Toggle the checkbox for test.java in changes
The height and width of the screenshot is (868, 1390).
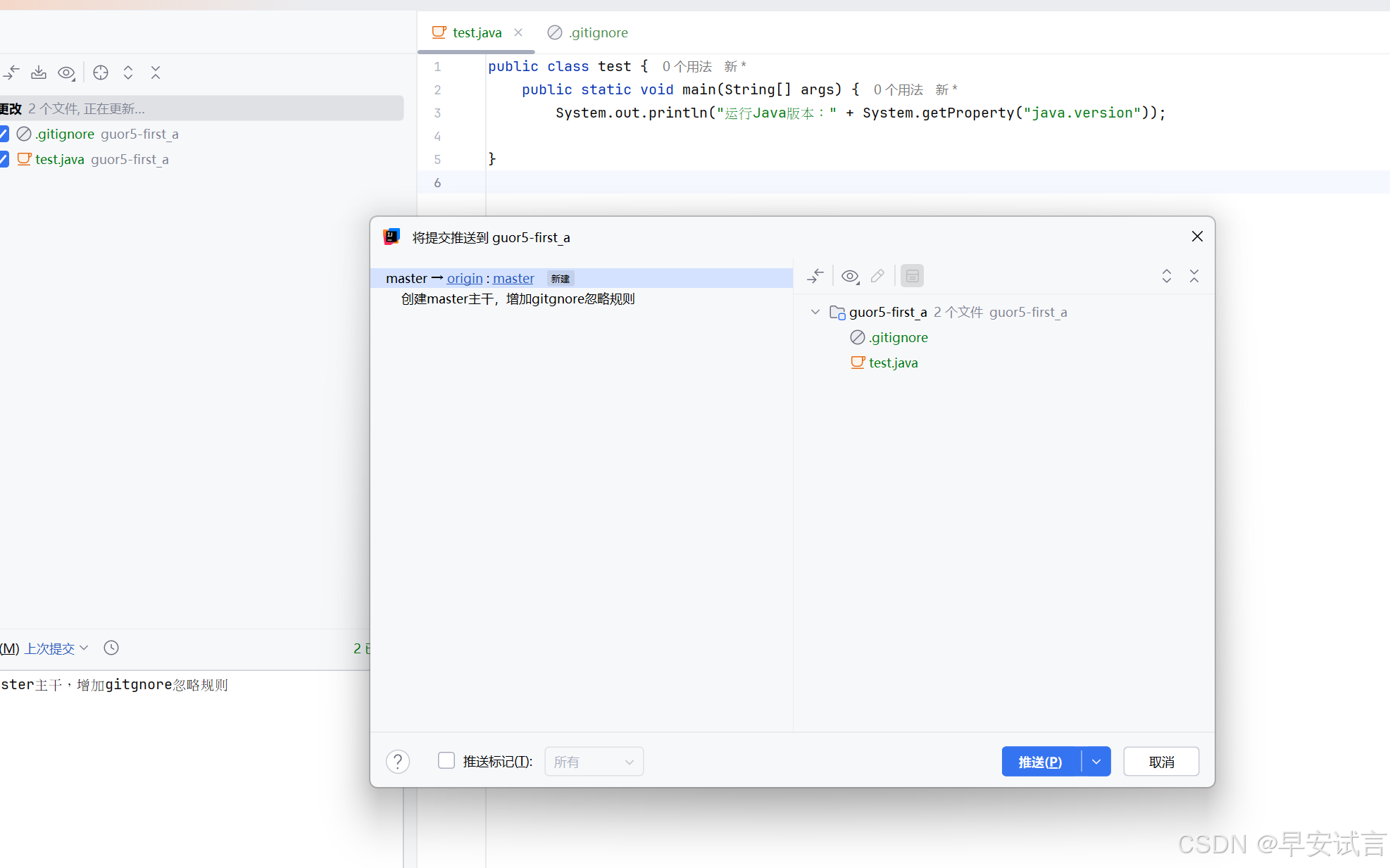tap(4, 159)
